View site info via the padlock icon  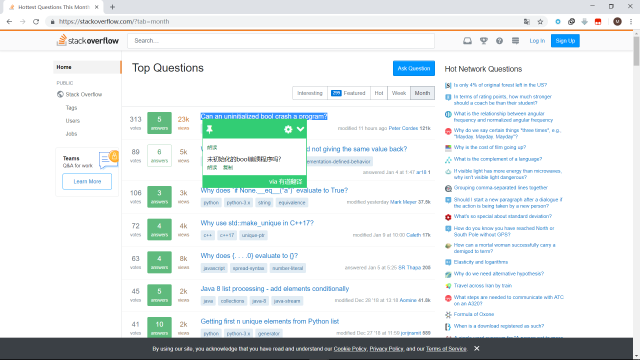pyautogui.click(x=52, y=22)
